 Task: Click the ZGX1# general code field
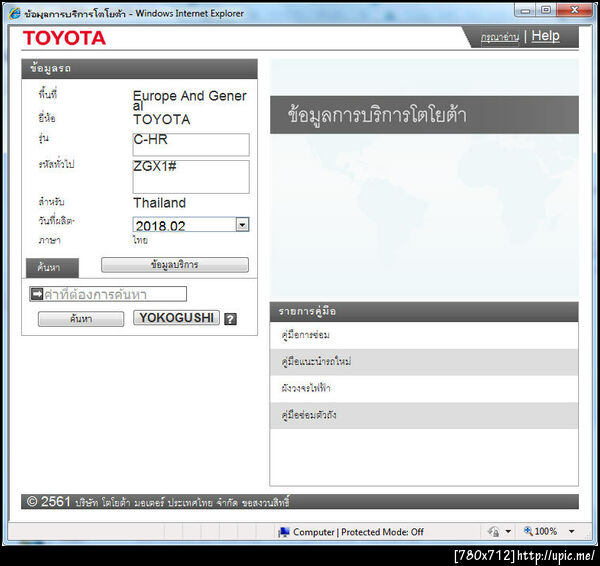click(191, 177)
